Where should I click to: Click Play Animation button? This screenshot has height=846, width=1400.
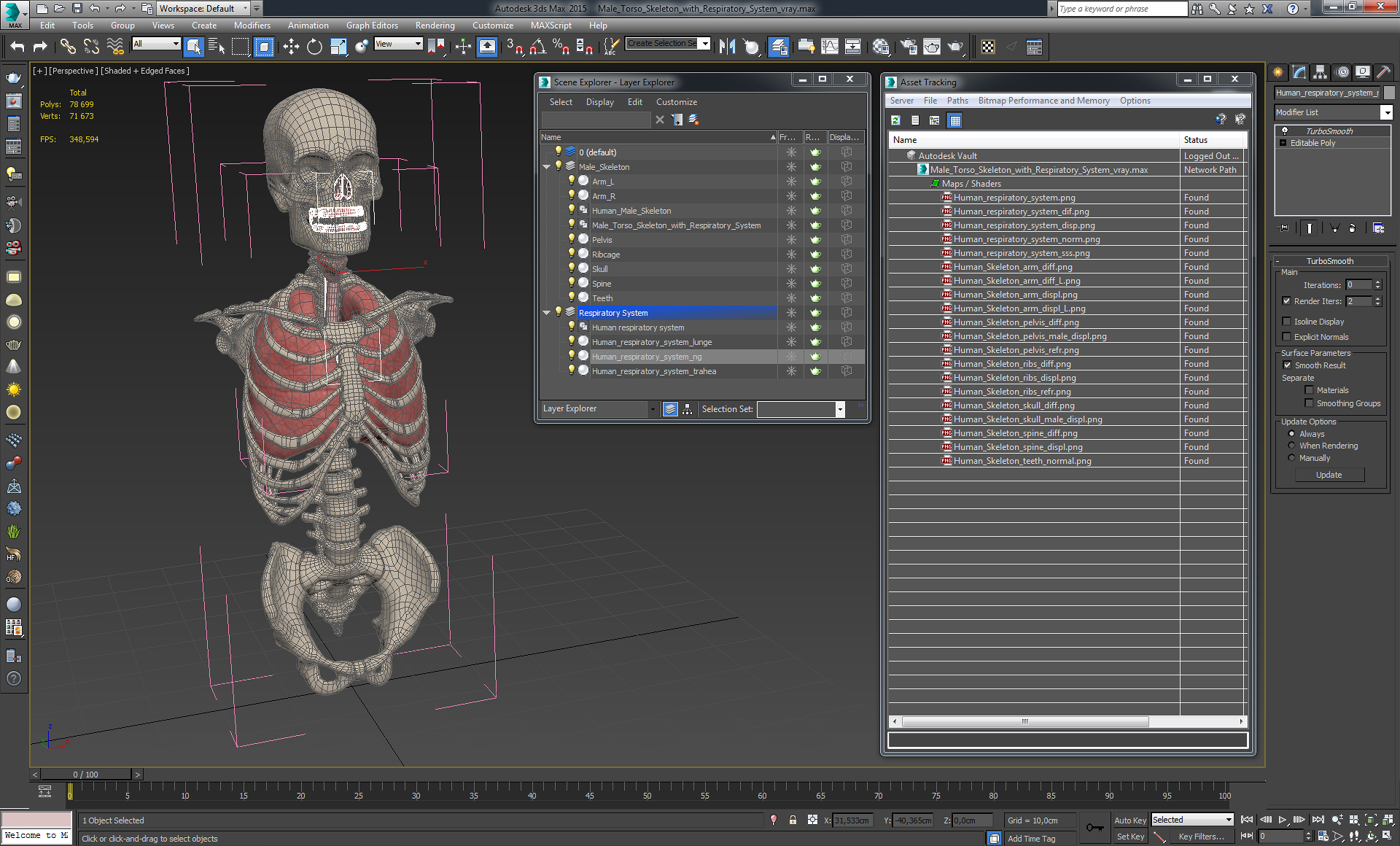click(1283, 820)
